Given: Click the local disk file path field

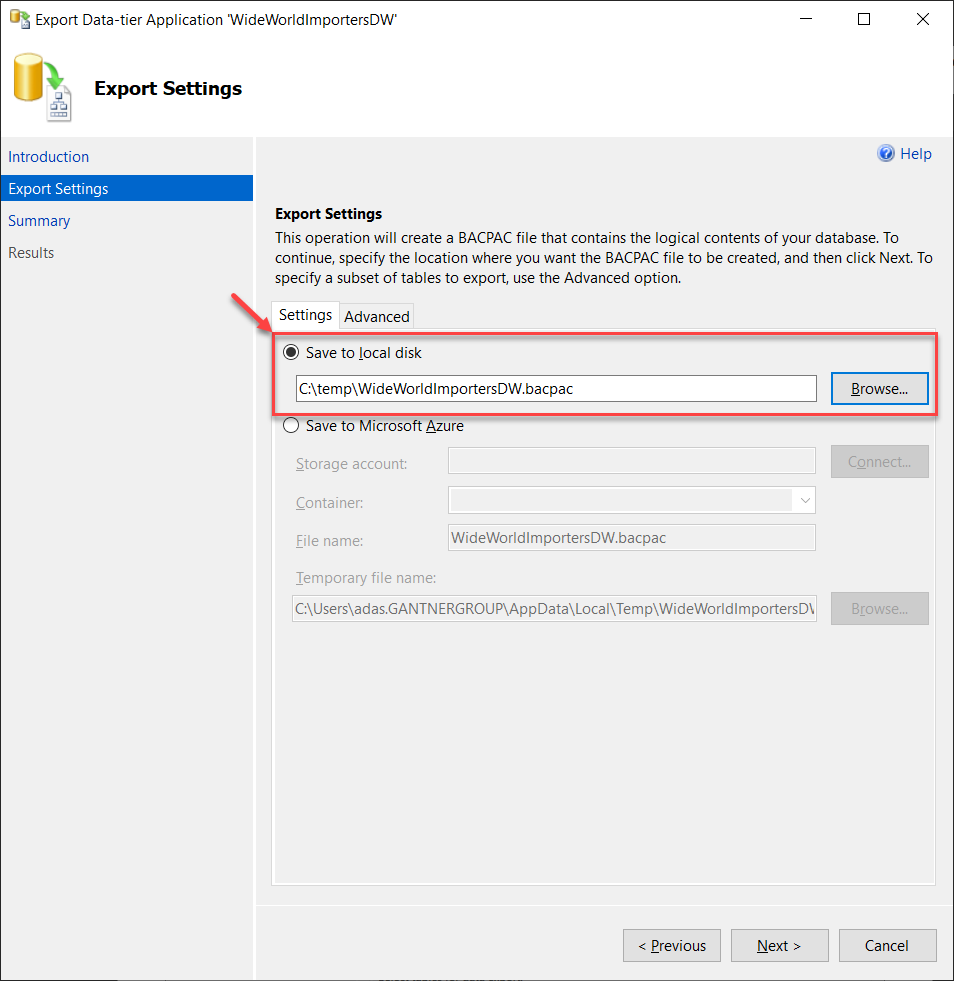Looking at the screenshot, I should tap(555, 388).
